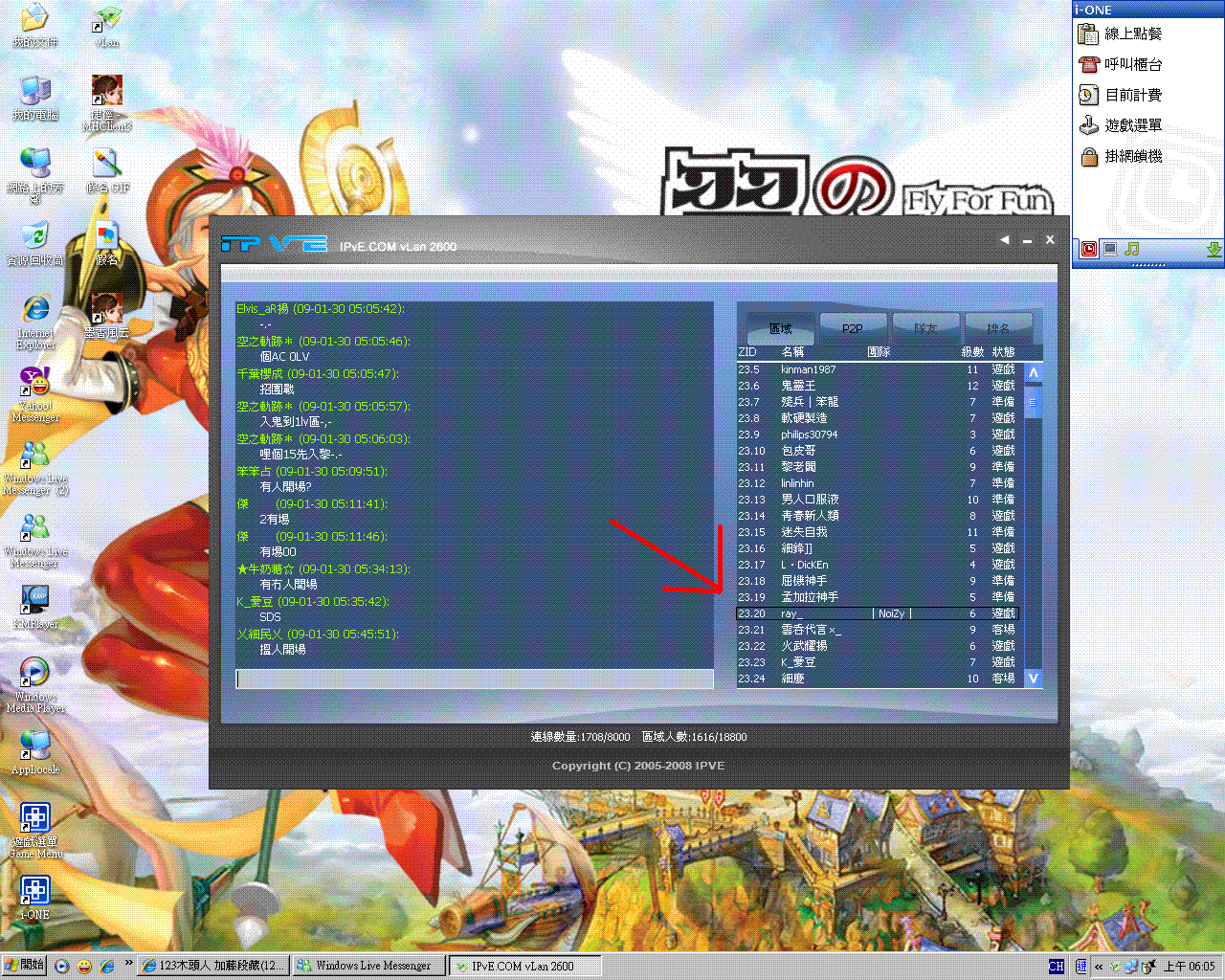Switch the CH language indicator in the taskbar

point(1057,967)
